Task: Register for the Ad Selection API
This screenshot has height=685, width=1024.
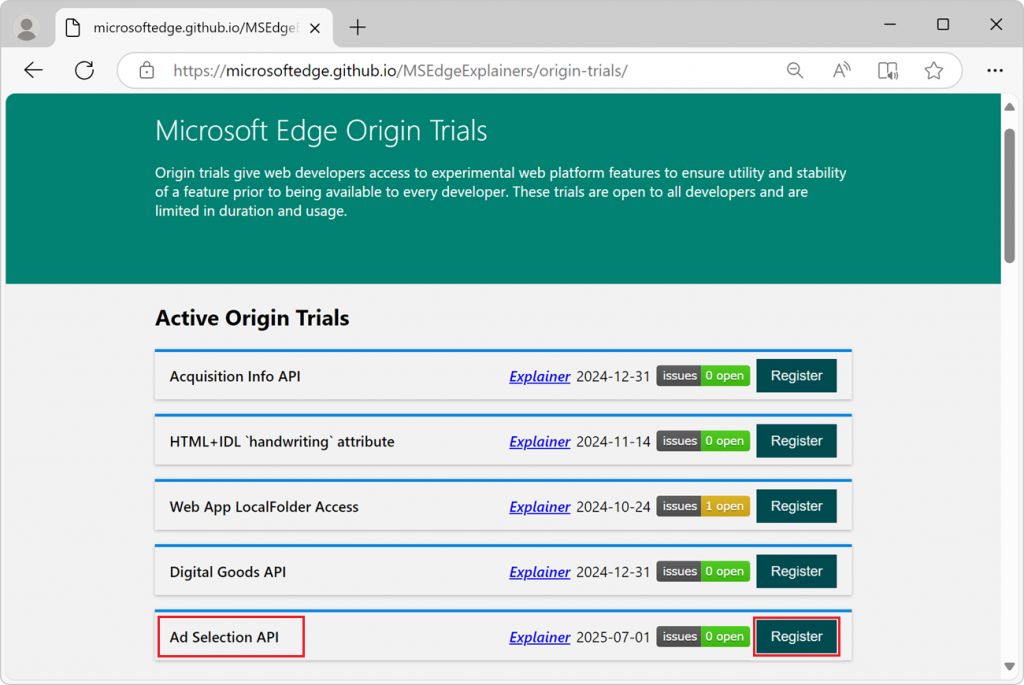Action: pyautogui.click(x=796, y=637)
